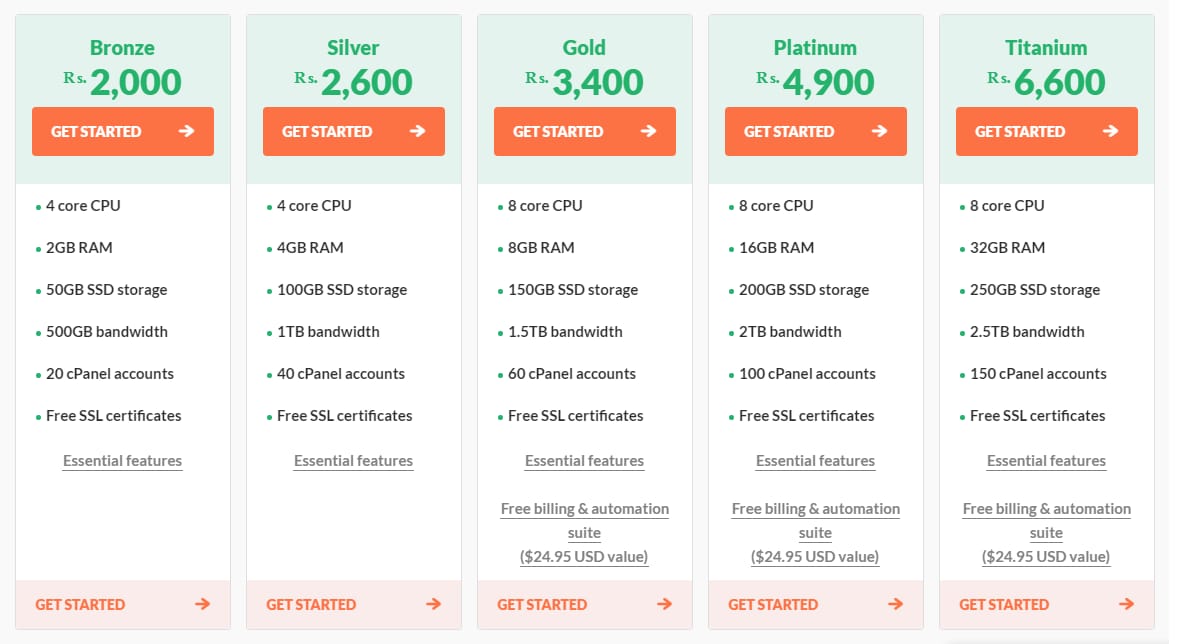Click the arrow icon in Silver top button
Image resolution: width=1191 pixels, height=644 pixels.
pyautogui.click(x=417, y=131)
